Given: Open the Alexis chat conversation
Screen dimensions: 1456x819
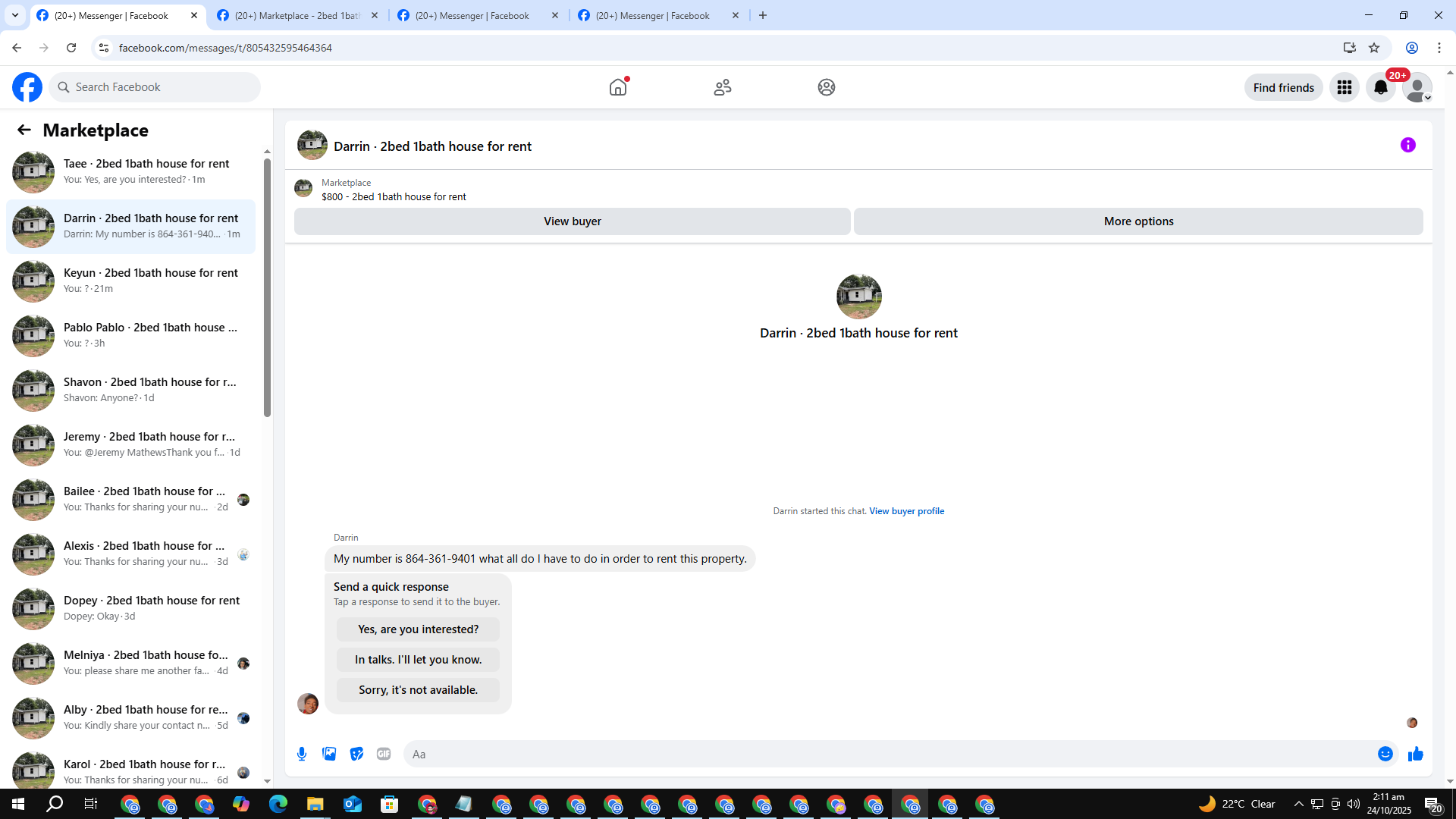Looking at the screenshot, I should 130,554.
